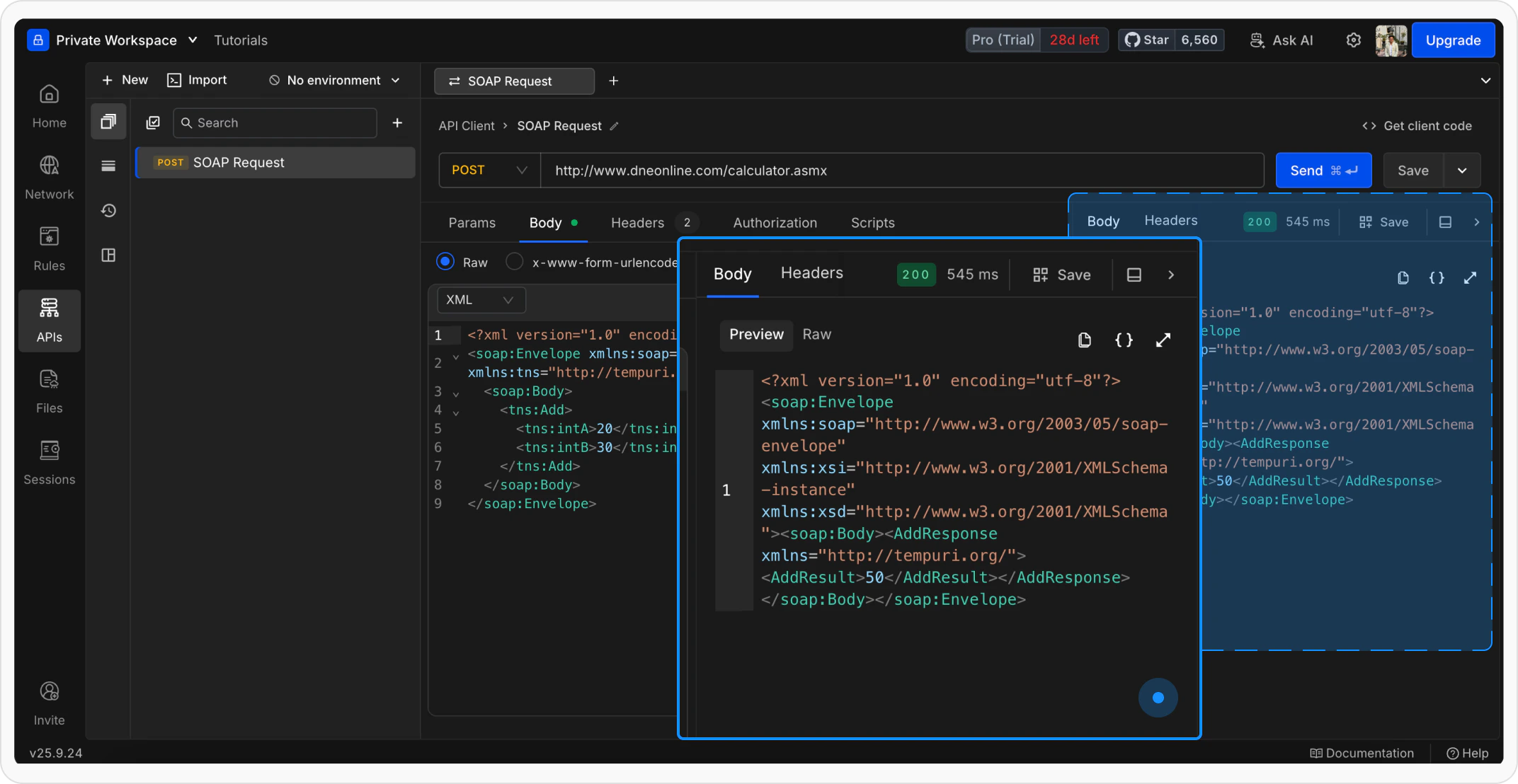Image resolution: width=1518 pixels, height=784 pixels.
Task: Toggle the response panel layout icon
Action: click(x=1134, y=275)
